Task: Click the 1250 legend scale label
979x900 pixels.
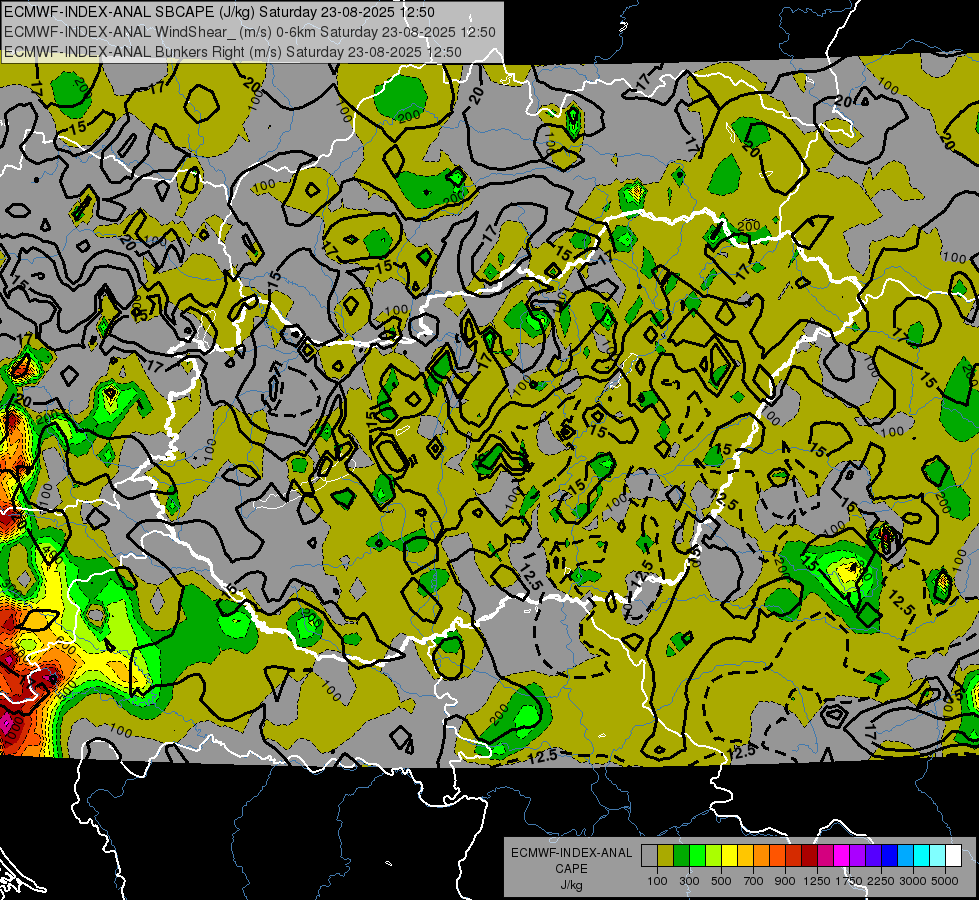Action: coord(817,881)
